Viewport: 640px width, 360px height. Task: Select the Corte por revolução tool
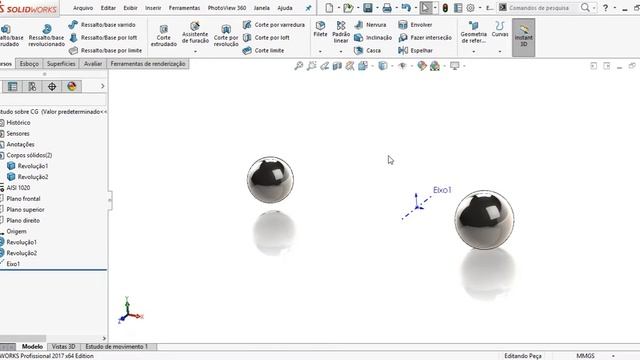point(226,36)
